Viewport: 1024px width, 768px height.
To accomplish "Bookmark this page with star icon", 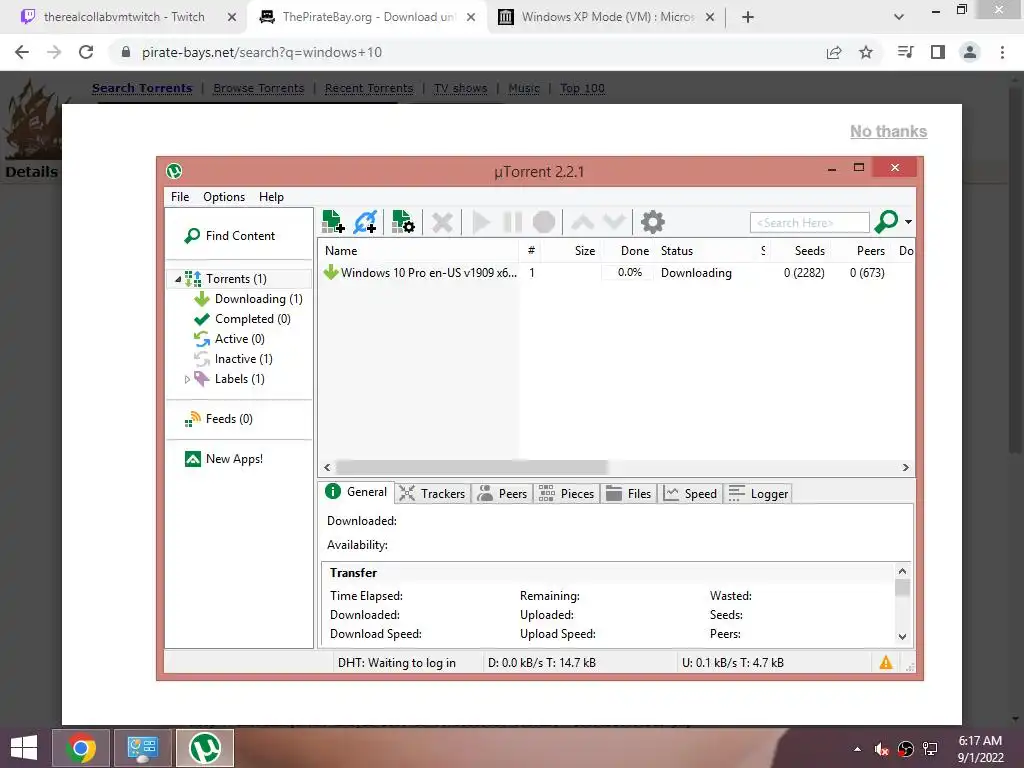I will (x=866, y=52).
